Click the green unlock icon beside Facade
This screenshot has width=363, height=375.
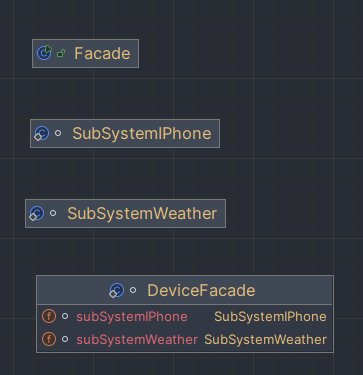61,53
